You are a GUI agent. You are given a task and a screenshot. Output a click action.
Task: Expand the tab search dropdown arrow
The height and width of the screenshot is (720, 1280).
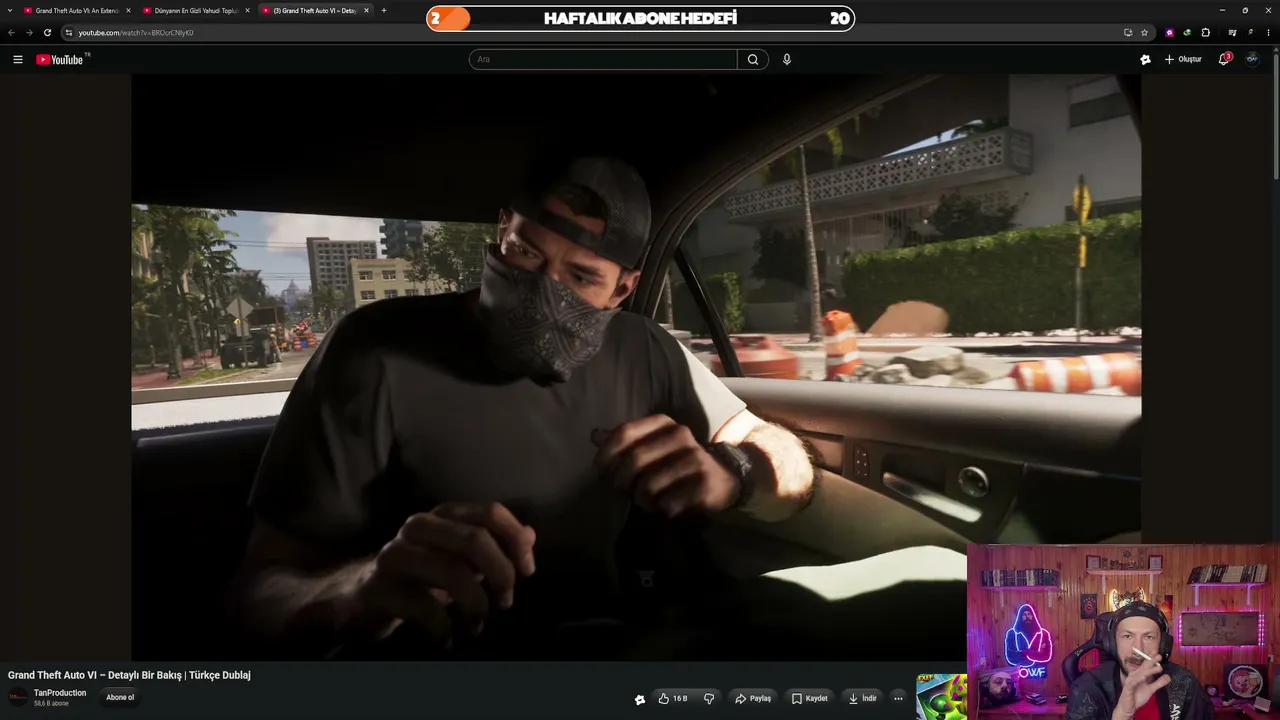point(10,11)
